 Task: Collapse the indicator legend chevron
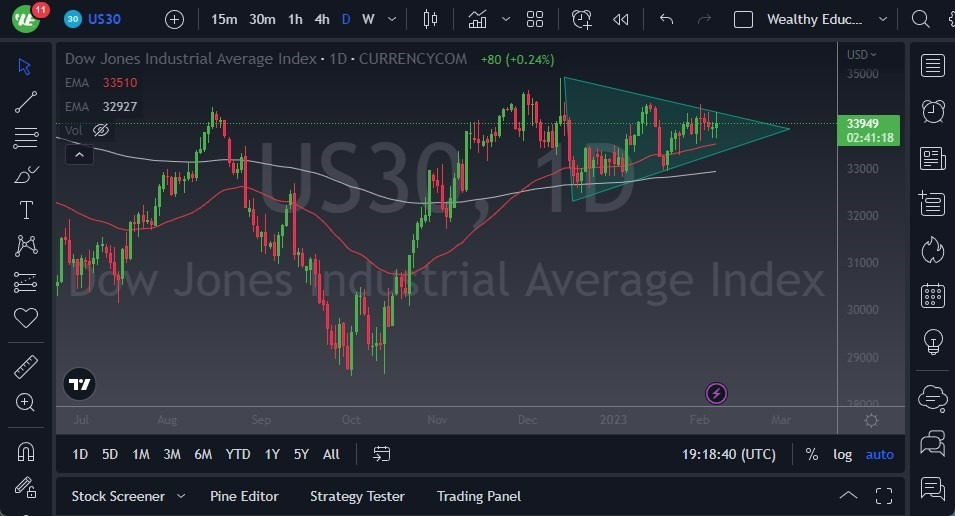coord(79,155)
